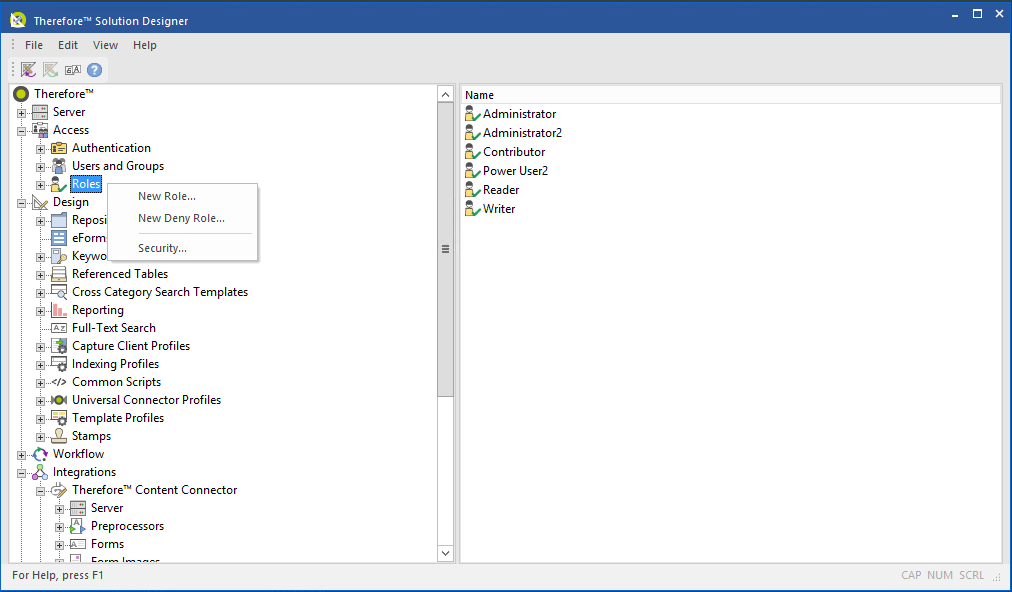
Task: Click the Name column header
Action: pyautogui.click(x=479, y=93)
